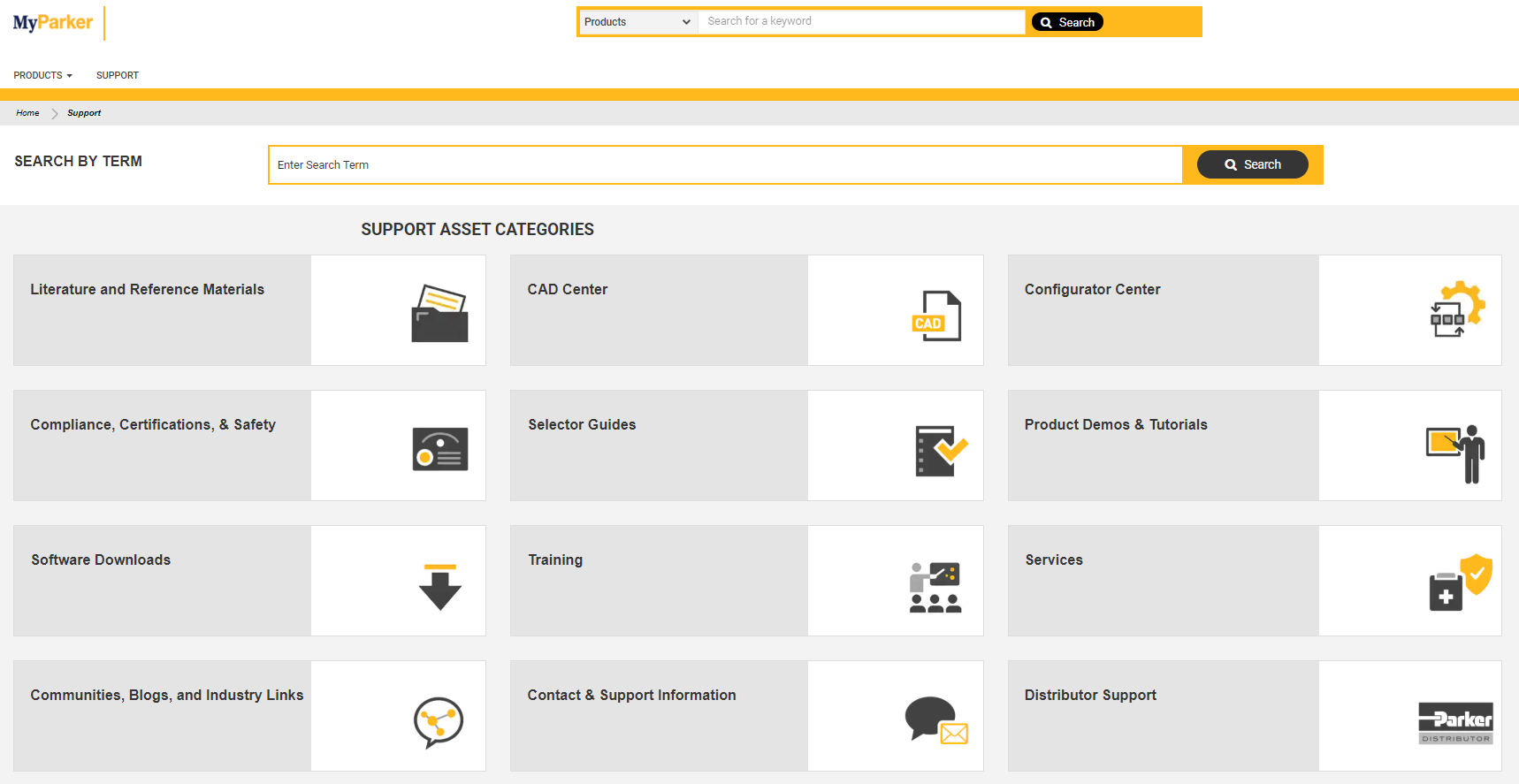The image size is (1519, 784).
Task: Open the Product Demos presenter icon
Action: 1455,453
